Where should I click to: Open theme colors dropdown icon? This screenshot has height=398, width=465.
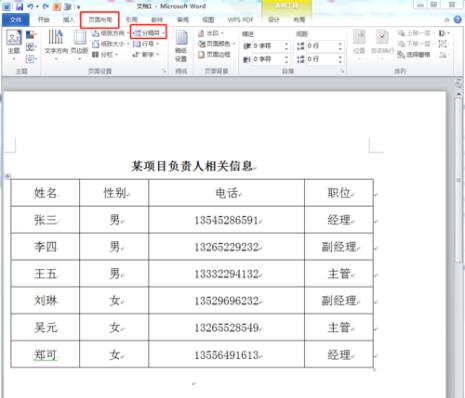tap(31, 34)
